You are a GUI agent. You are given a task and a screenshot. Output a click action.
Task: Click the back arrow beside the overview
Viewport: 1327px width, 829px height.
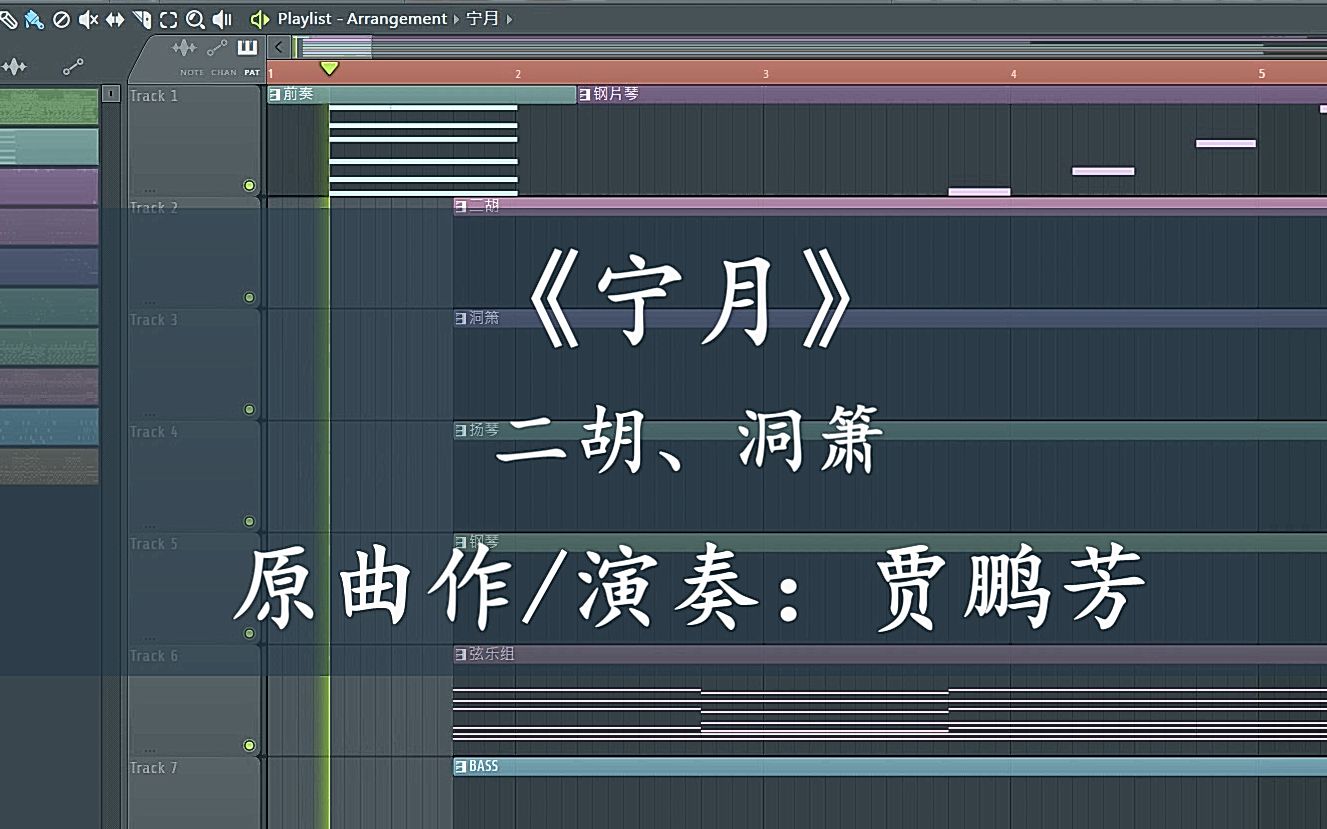[x=279, y=46]
